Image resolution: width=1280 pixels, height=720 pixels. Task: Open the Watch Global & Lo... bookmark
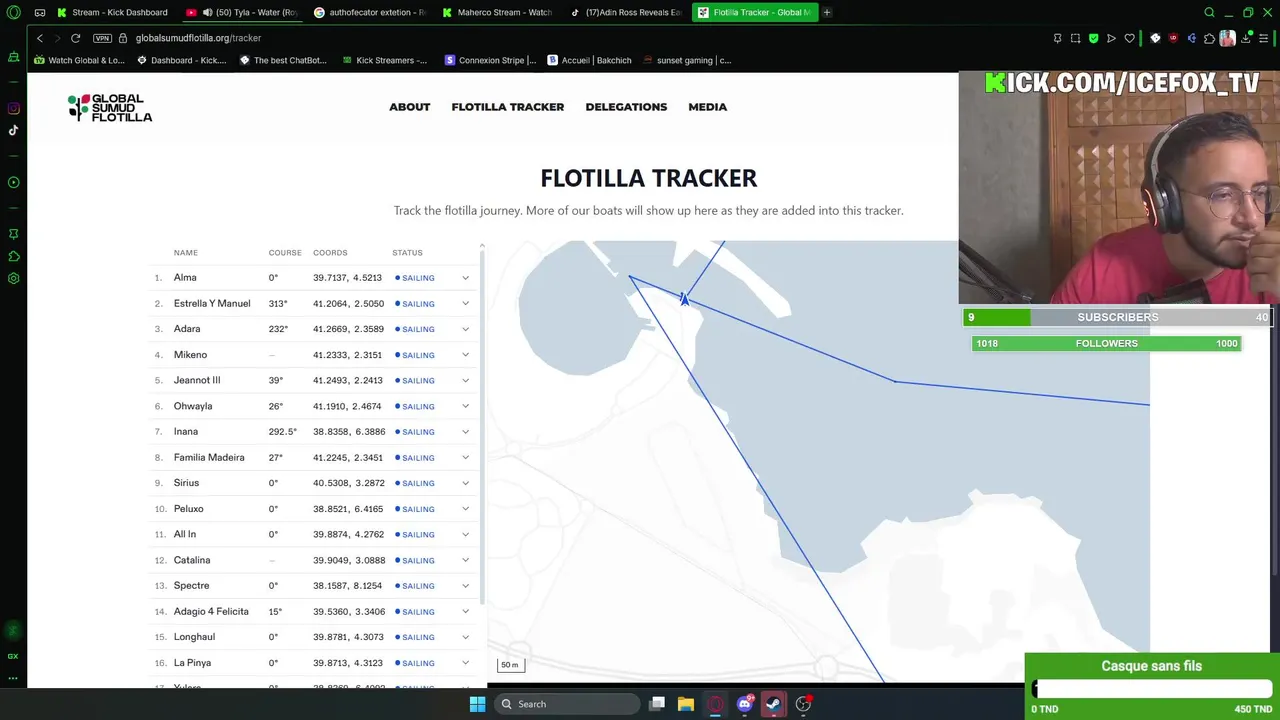pyautogui.click(x=79, y=60)
